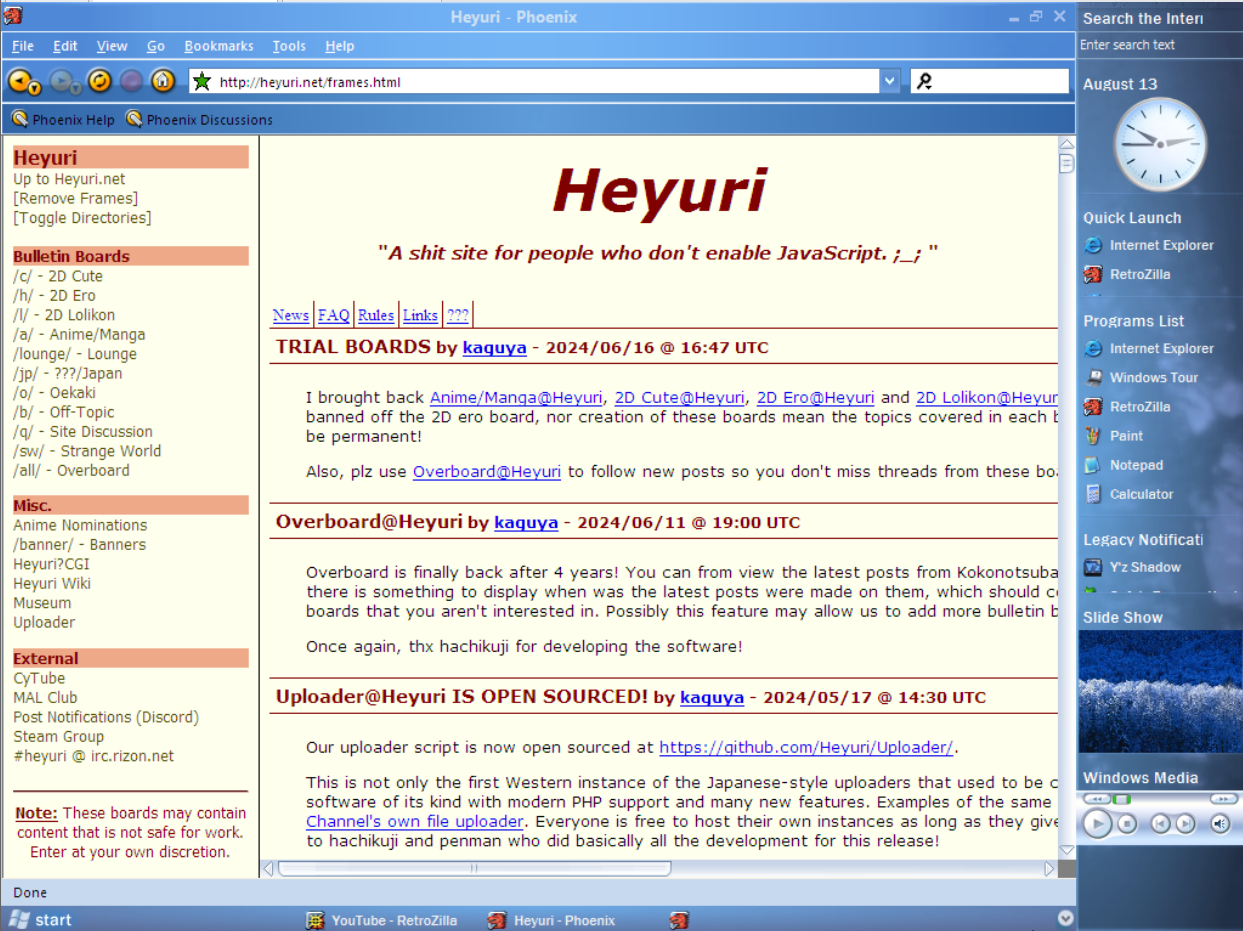Open Paint from Programs List
Viewport: 1243px width, 931px height.
click(1114, 436)
